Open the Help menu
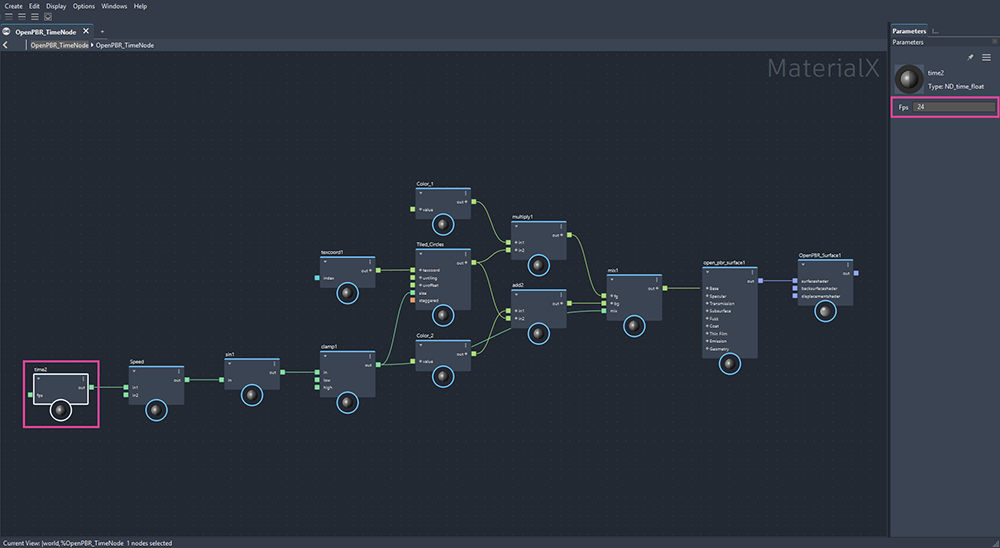 click(x=140, y=6)
